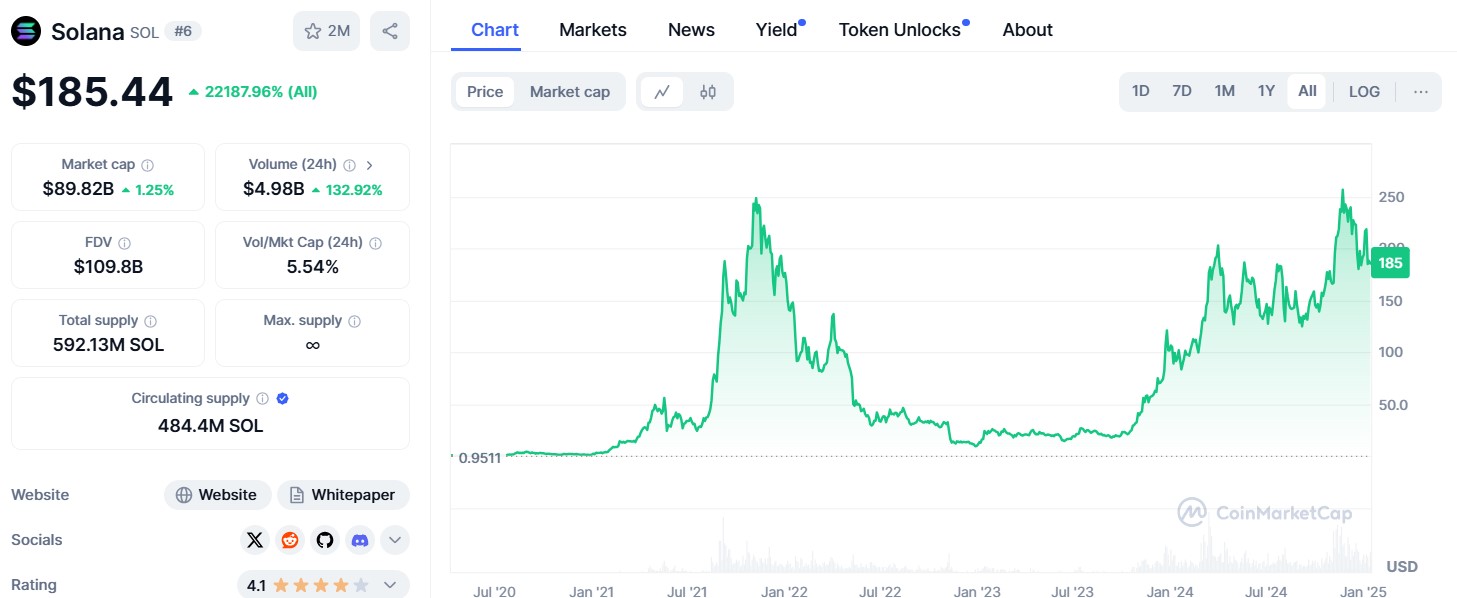Click the 484.4M SOL circulating supply value
This screenshot has height=598, width=1457.
pyautogui.click(x=210, y=425)
